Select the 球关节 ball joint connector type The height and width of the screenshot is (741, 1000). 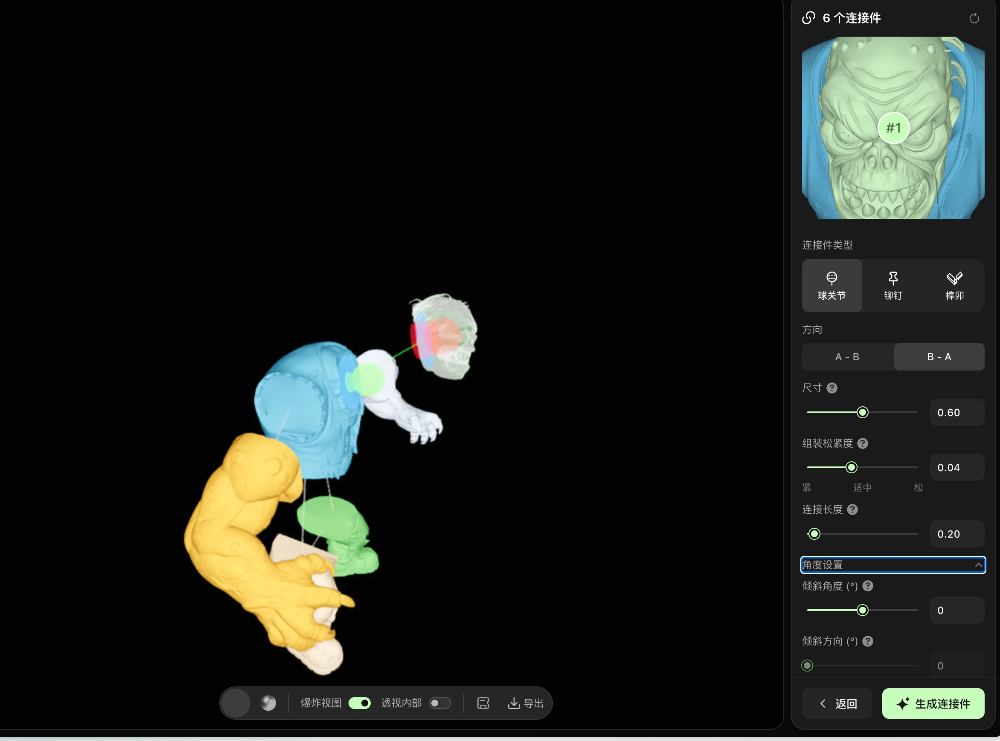click(x=832, y=286)
